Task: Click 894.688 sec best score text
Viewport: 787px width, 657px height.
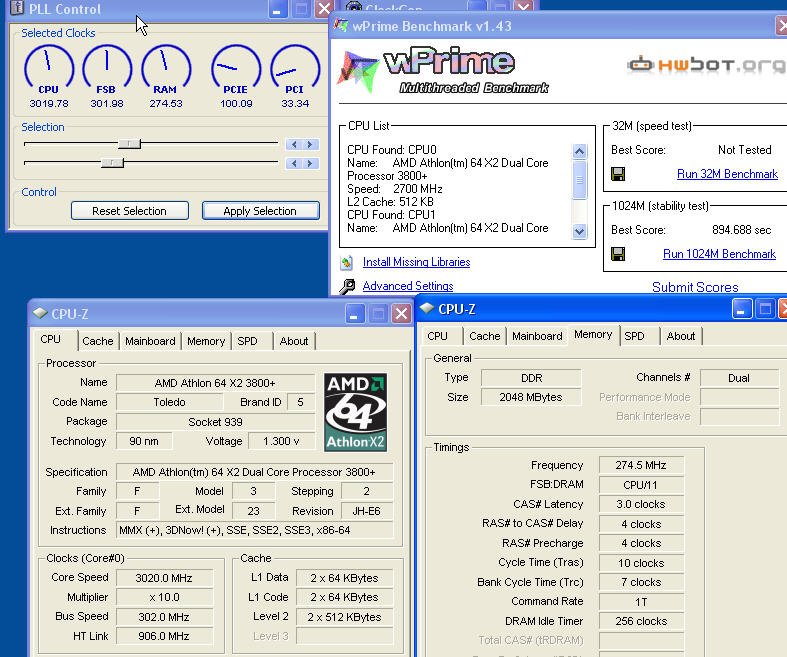Action: click(741, 230)
